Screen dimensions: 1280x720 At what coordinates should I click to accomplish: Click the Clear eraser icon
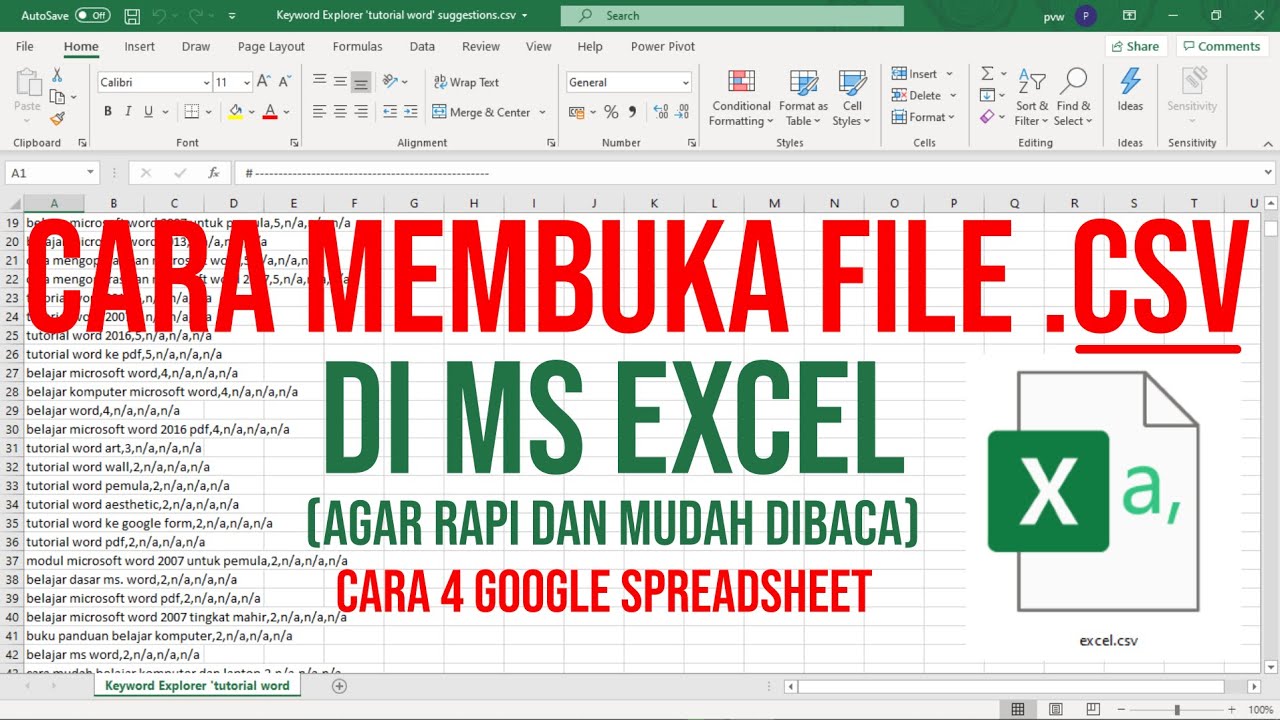coord(987,117)
